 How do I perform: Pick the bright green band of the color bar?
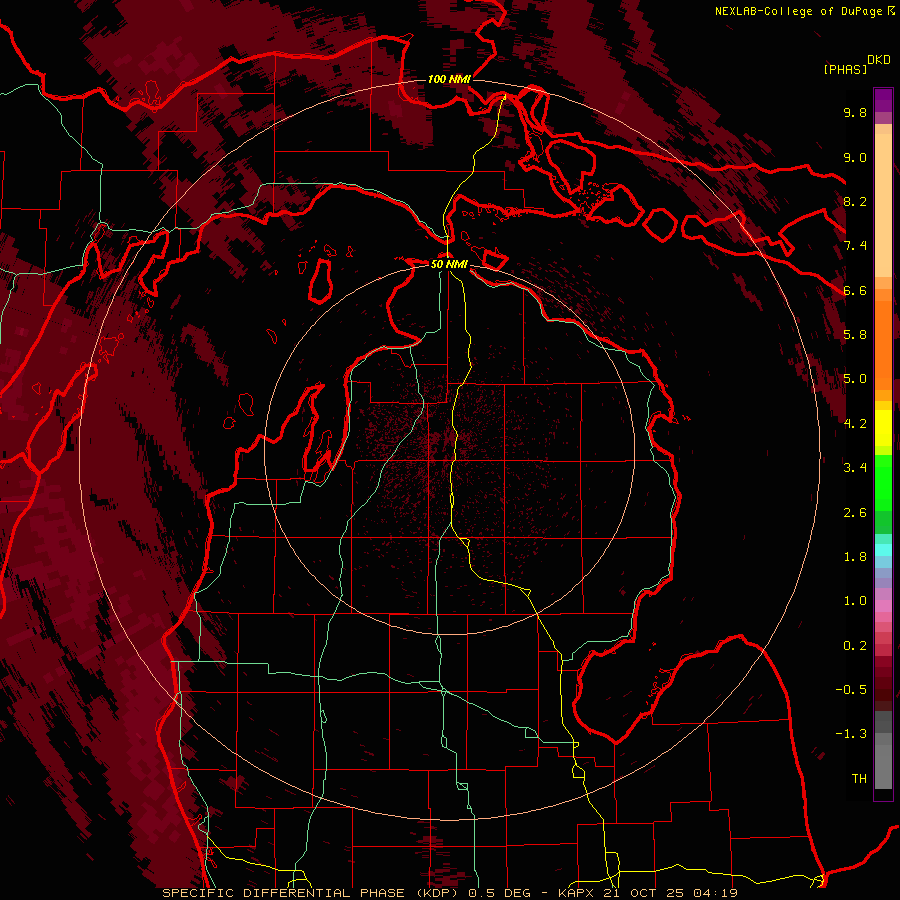[x=883, y=483]
